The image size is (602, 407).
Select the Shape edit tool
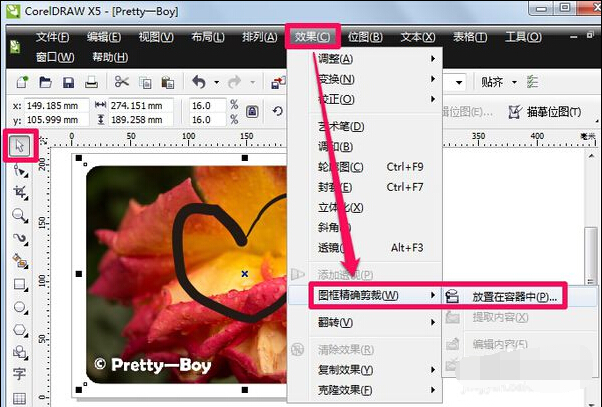point(20,170)
